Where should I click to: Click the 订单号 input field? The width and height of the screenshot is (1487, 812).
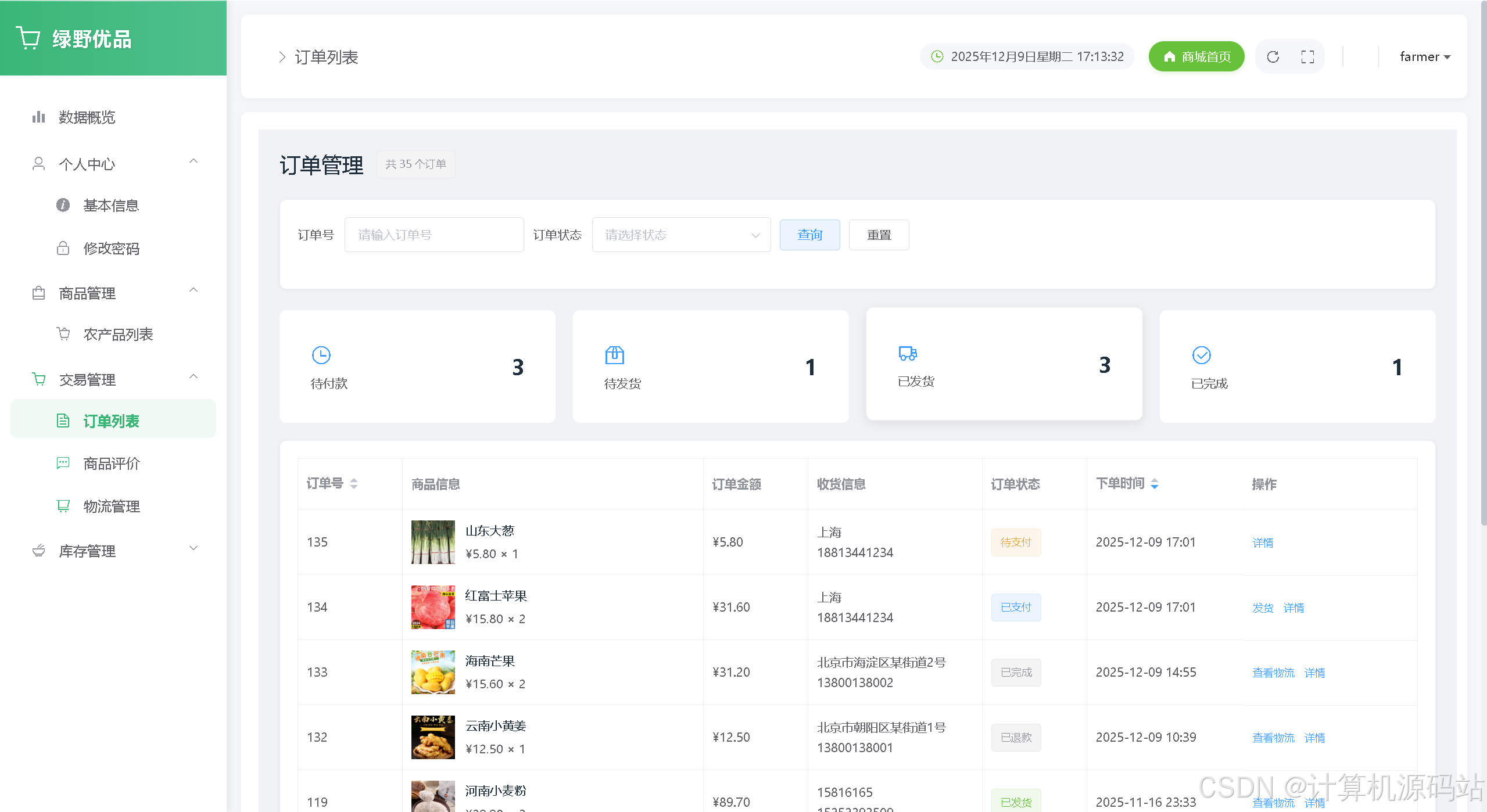coord(433,235)
